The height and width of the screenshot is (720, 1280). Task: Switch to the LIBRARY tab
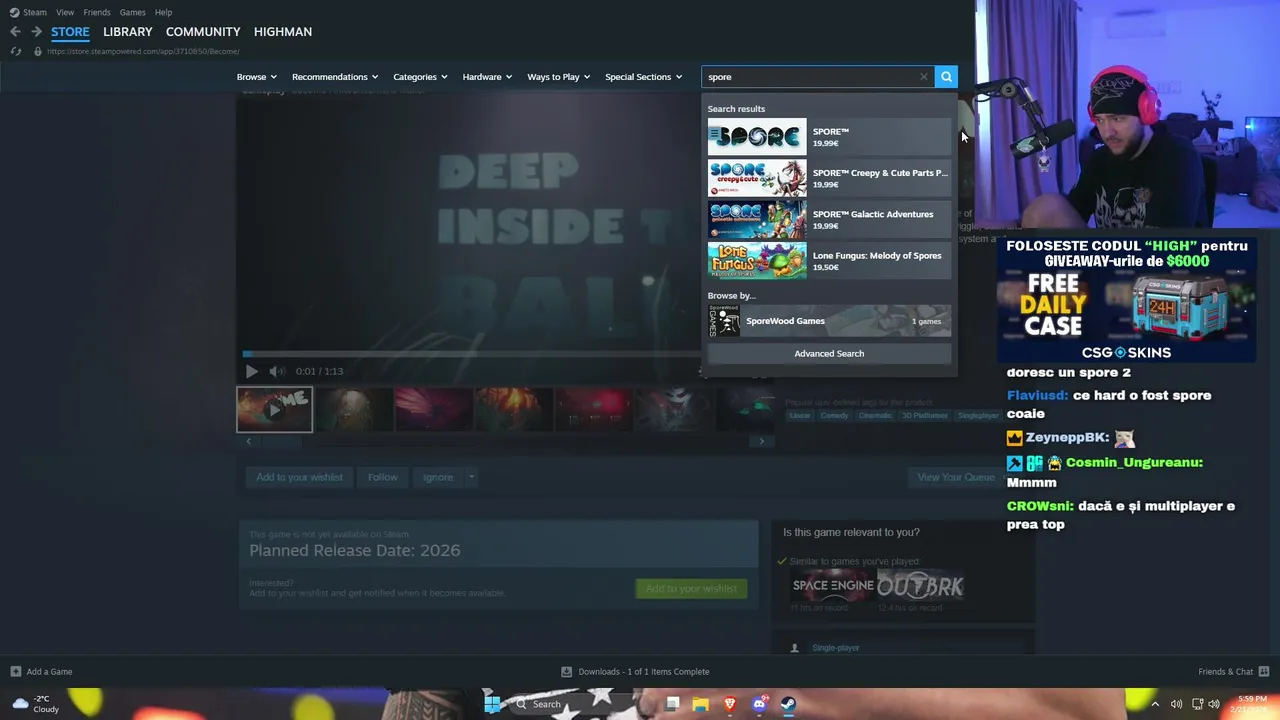[x=128, y=32]
